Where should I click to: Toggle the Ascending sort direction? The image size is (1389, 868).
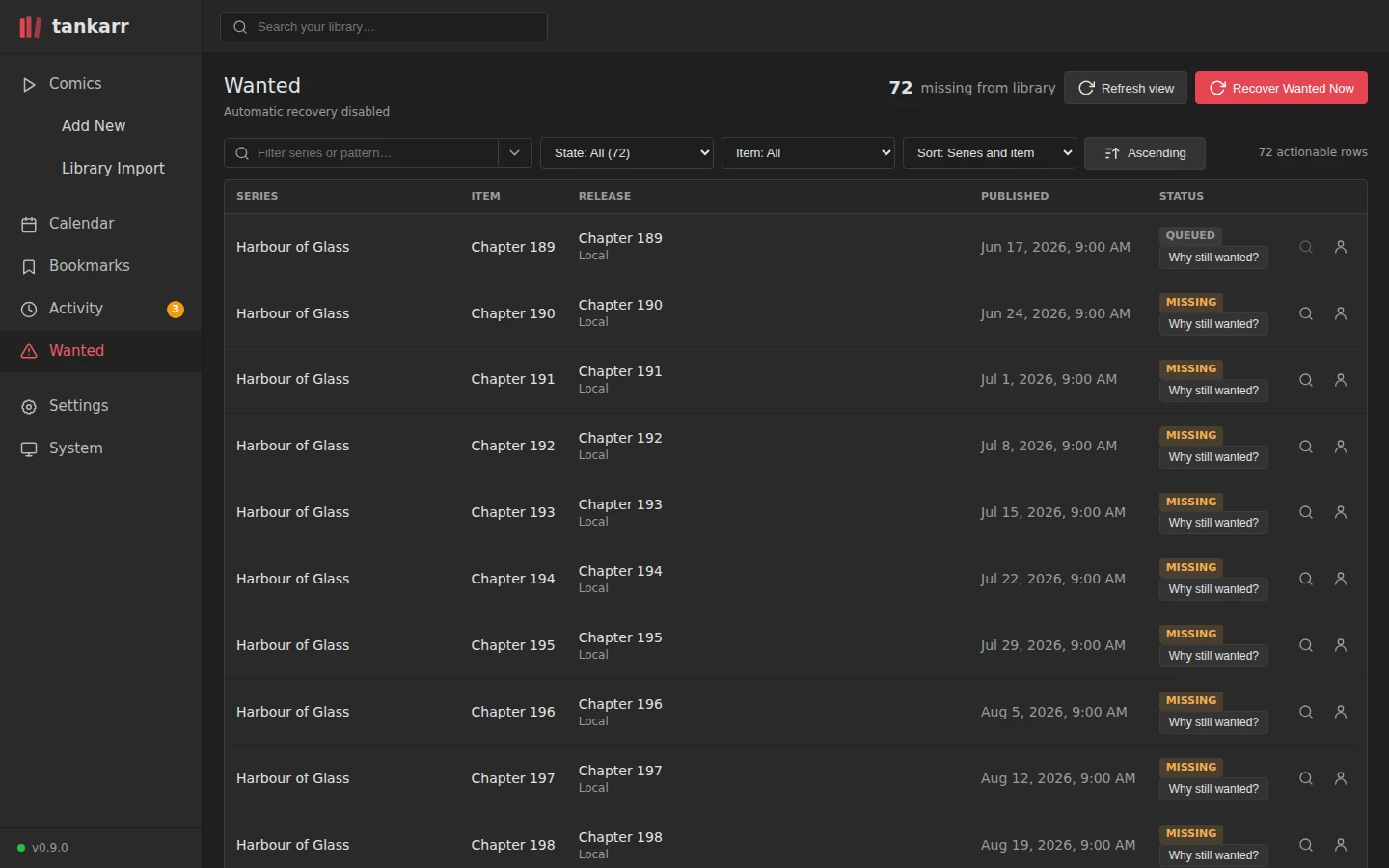(1145, 153)
